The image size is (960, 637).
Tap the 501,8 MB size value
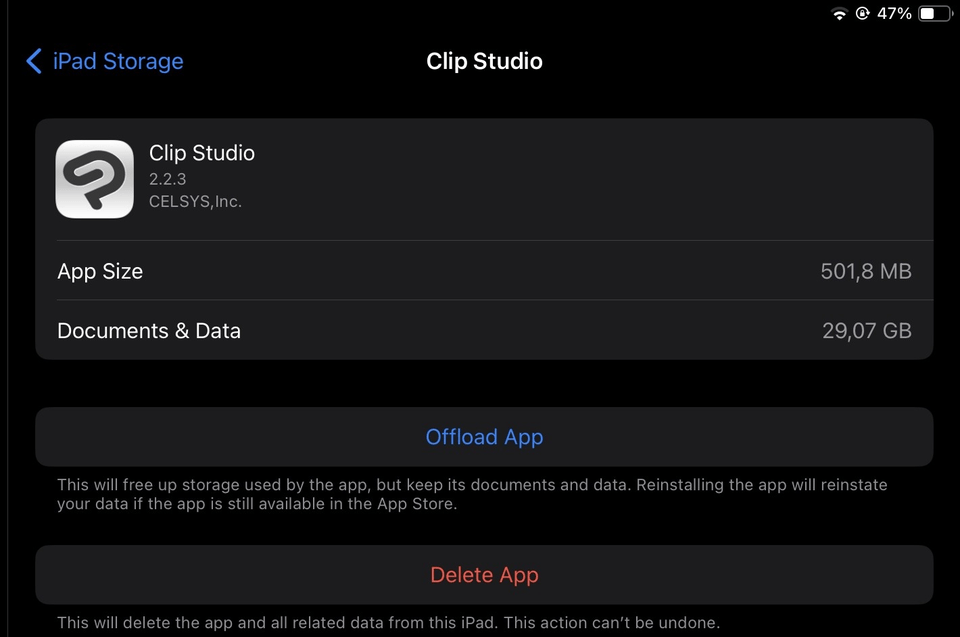pyautogui.click(x=866, y=271)
